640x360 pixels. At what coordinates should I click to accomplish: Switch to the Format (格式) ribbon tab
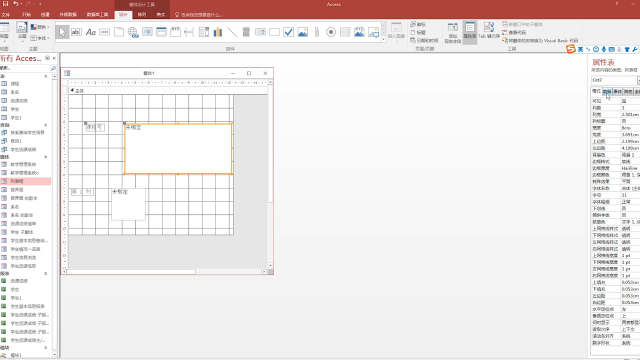[x=160, y=14]
